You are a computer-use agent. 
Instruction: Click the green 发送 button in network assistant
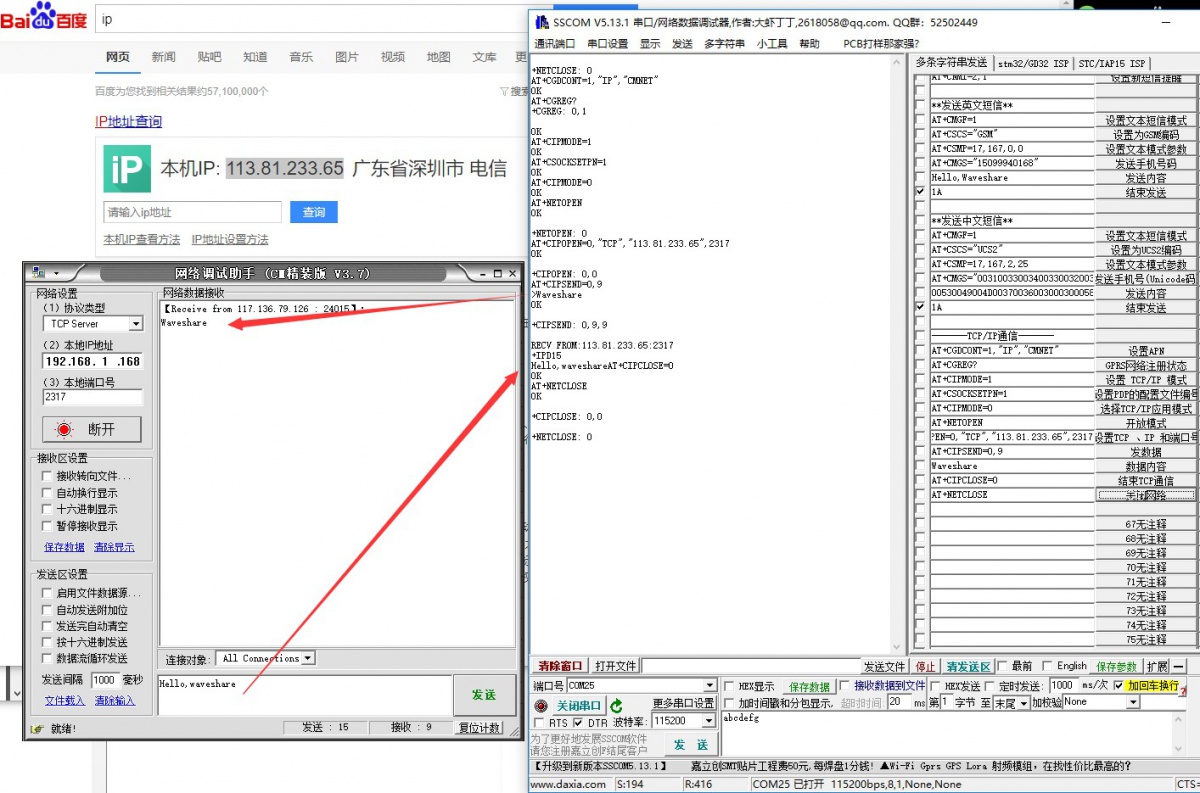click(484, 694)
